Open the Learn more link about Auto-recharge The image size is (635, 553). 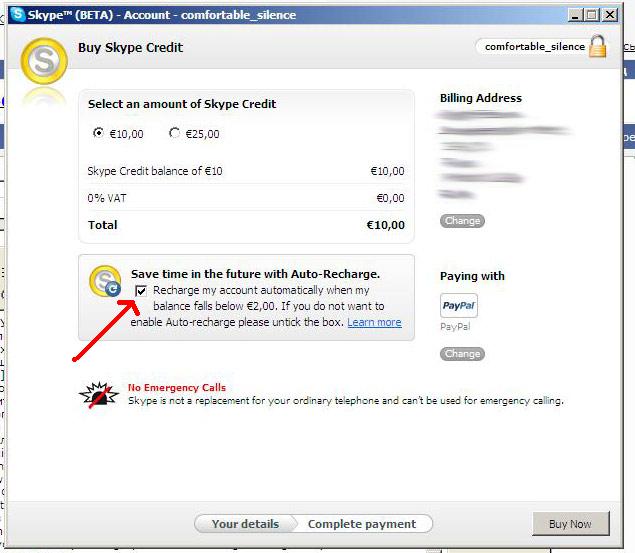(x=374, y=323)
